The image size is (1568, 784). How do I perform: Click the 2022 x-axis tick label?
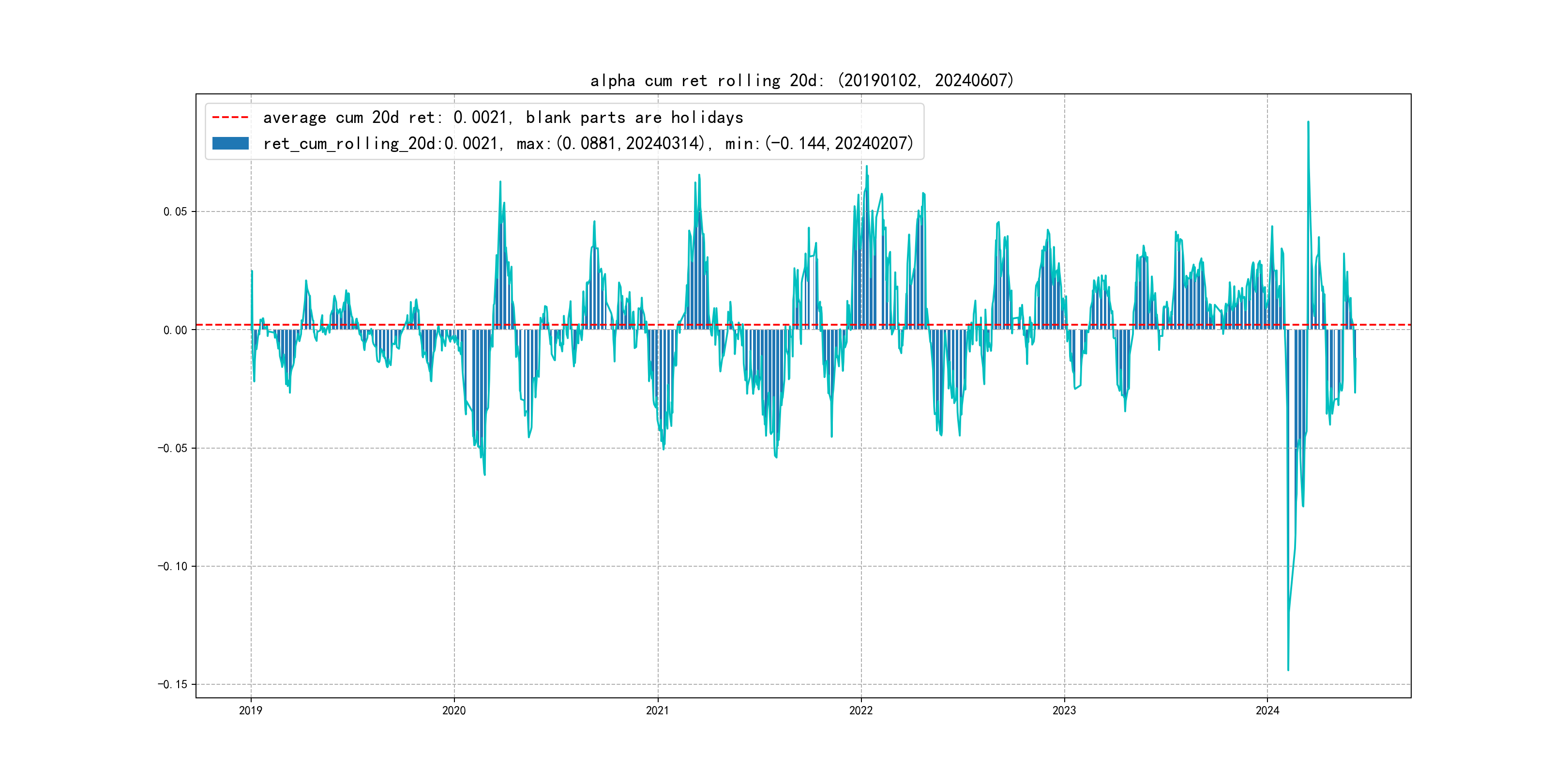coord(860,710)
